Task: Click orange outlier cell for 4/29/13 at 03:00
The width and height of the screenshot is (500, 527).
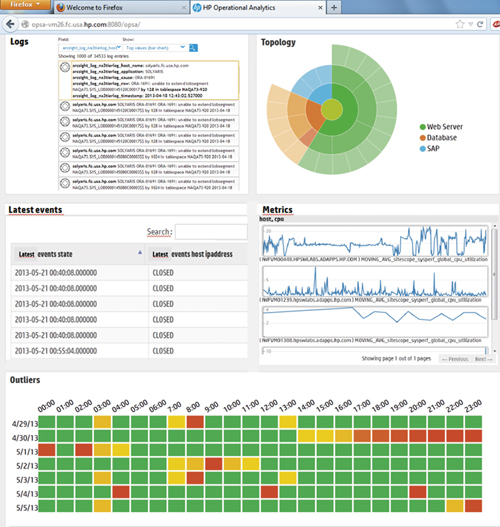Action: point(102,422)
